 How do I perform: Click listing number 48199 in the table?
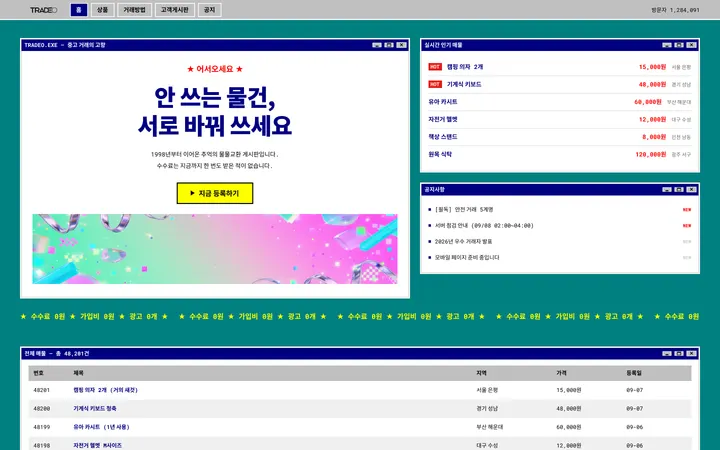point(42,427)
